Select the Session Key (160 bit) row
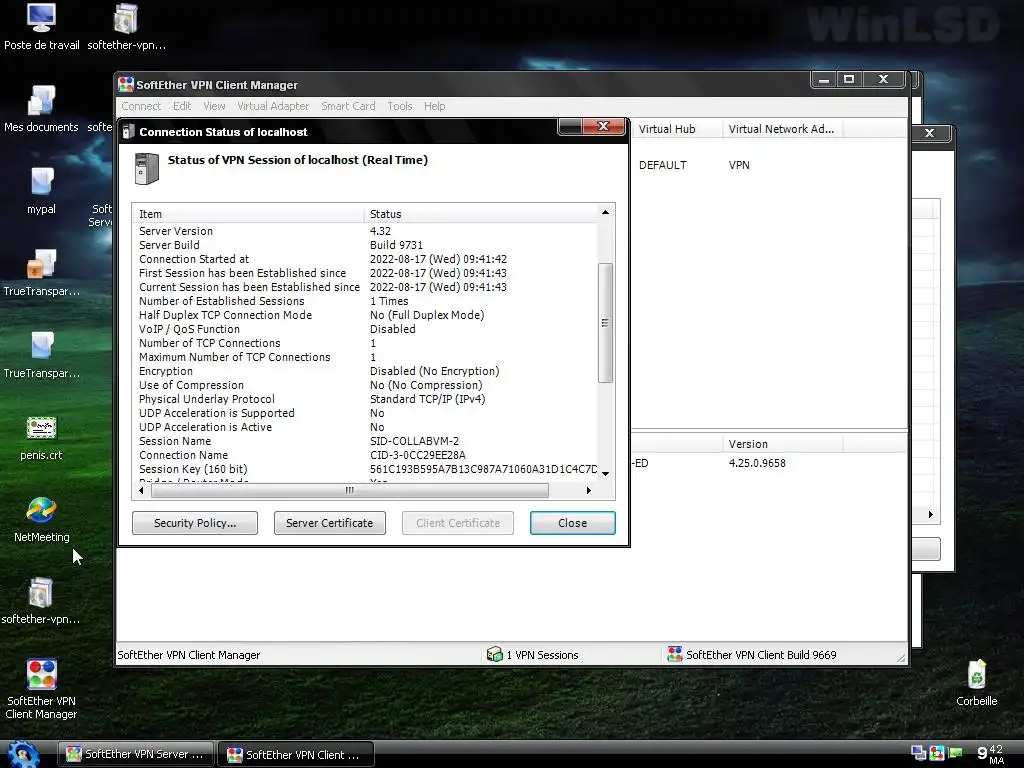This screenshot has height=768, width=1024. coord(366,469)
